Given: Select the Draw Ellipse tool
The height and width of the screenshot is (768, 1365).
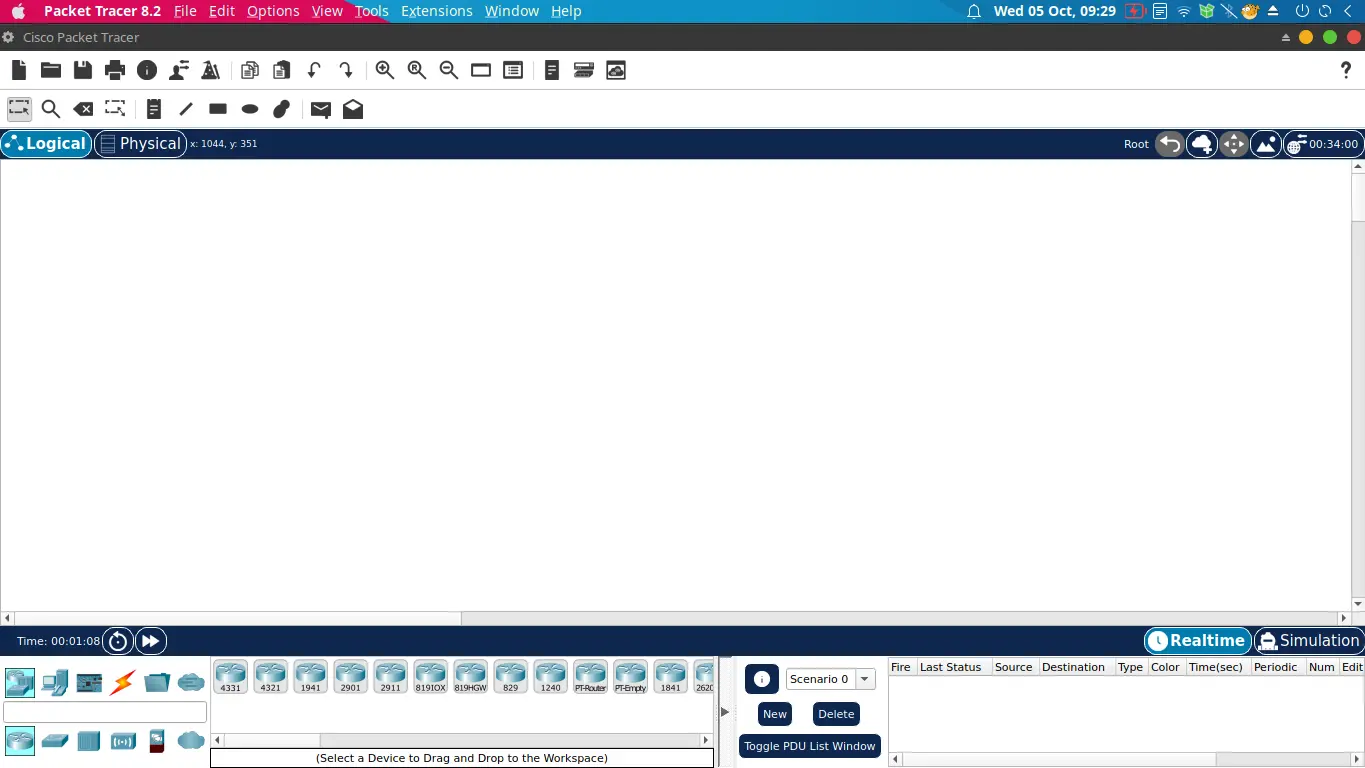Looking at the screenshot, I should (x=250, y=109).
